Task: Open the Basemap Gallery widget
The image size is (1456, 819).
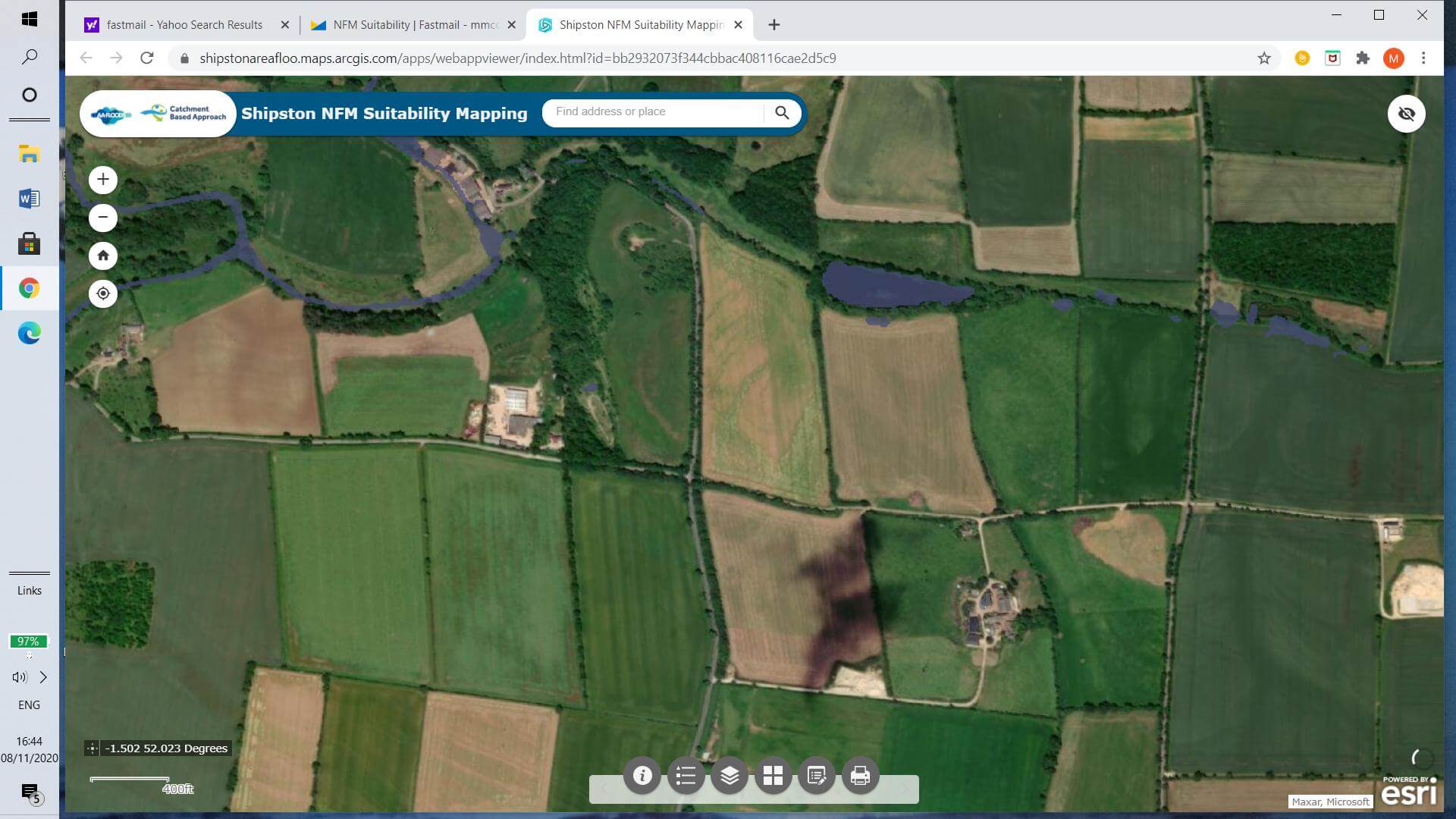Action: coord(773,776)
